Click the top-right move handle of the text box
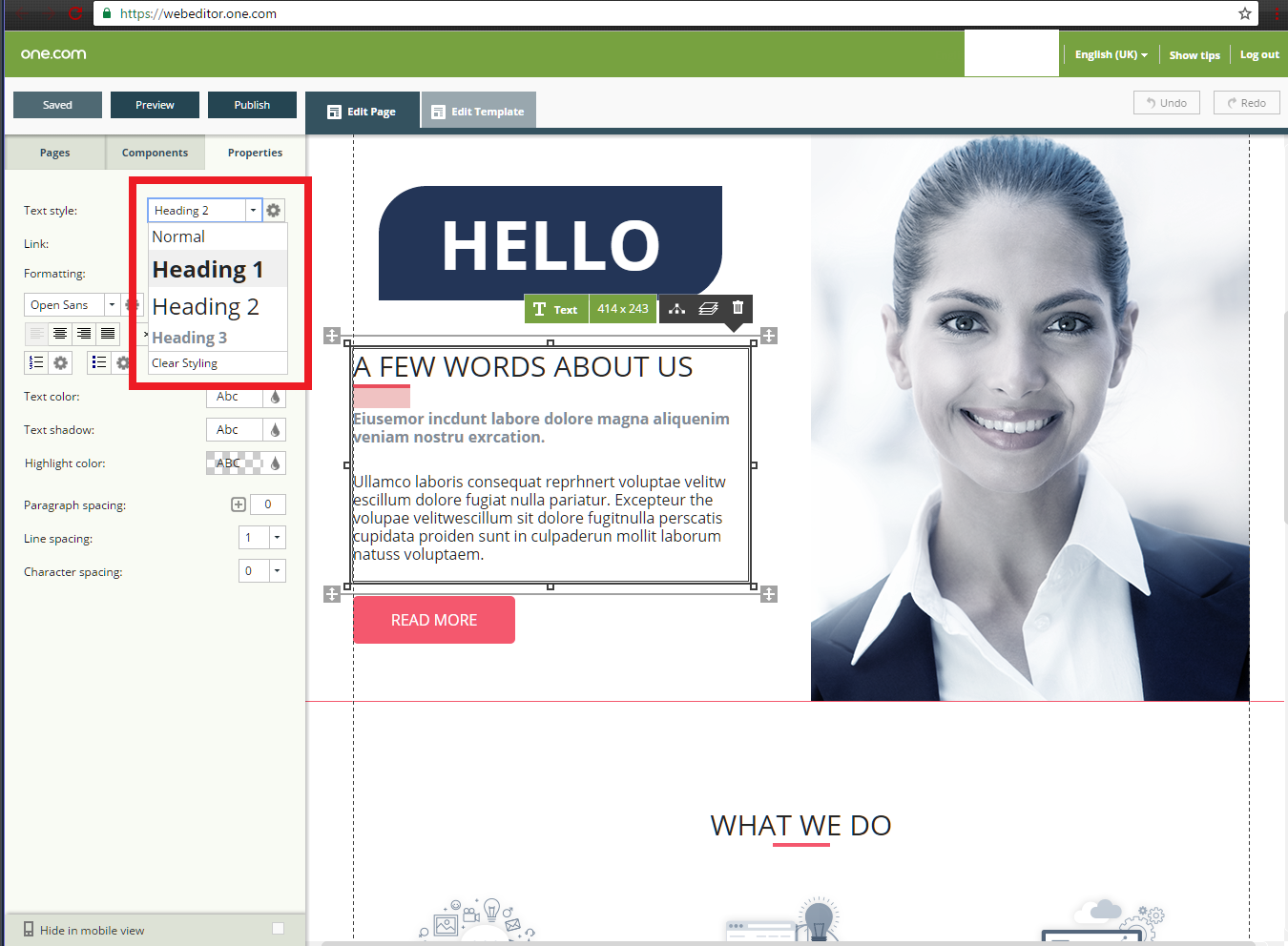This screenshot has height=946, width=1288. point(769,336)
